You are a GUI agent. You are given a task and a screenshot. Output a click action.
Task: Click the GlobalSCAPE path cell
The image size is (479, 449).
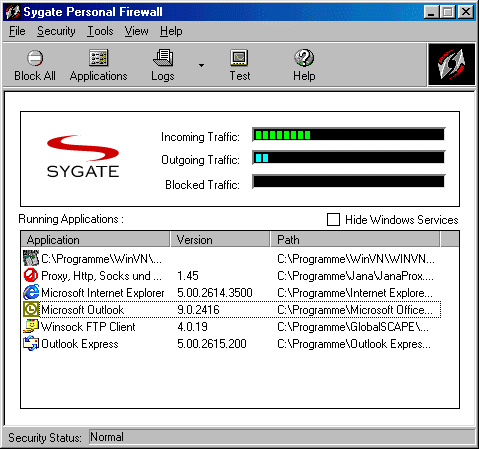click(353, 327)
